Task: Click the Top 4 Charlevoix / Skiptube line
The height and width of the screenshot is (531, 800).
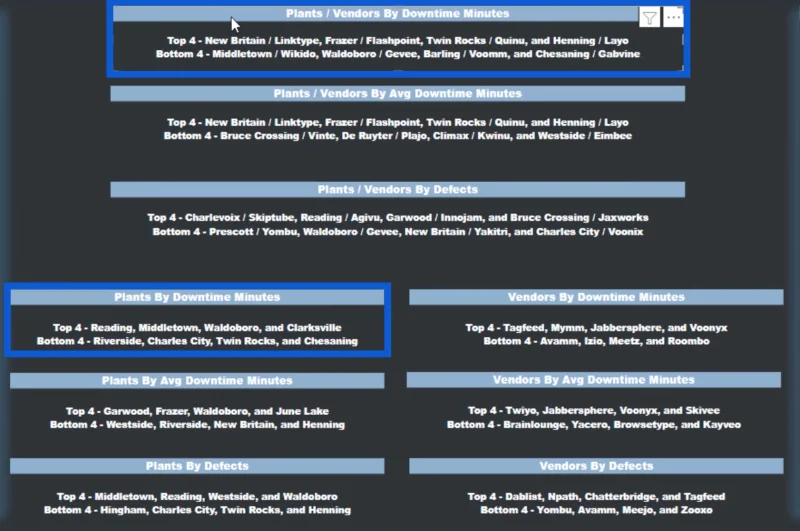Action: pyautogui.click(x=397, y=218)
